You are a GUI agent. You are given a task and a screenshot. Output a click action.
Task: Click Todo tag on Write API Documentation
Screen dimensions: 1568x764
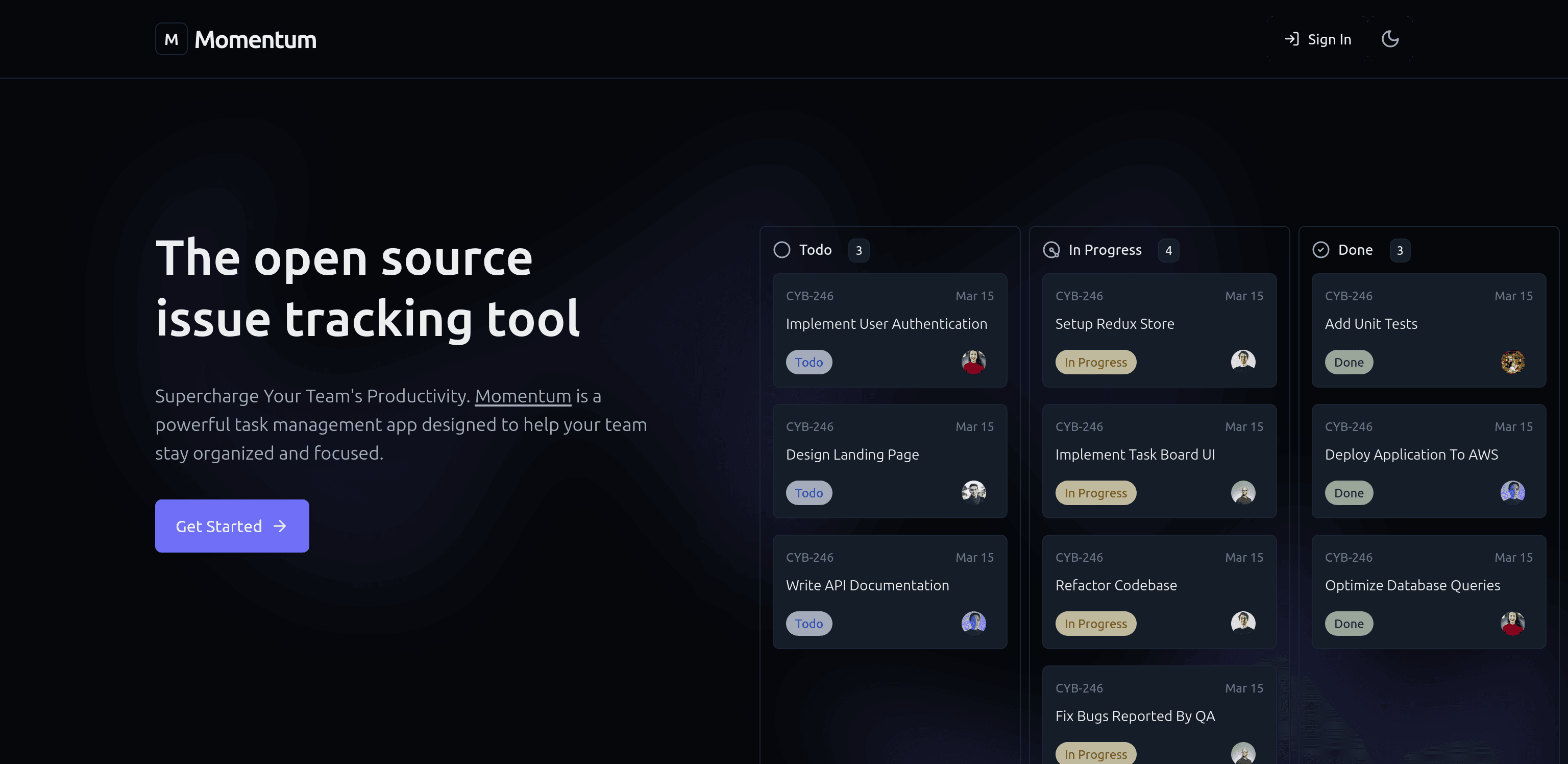(809, 623)
